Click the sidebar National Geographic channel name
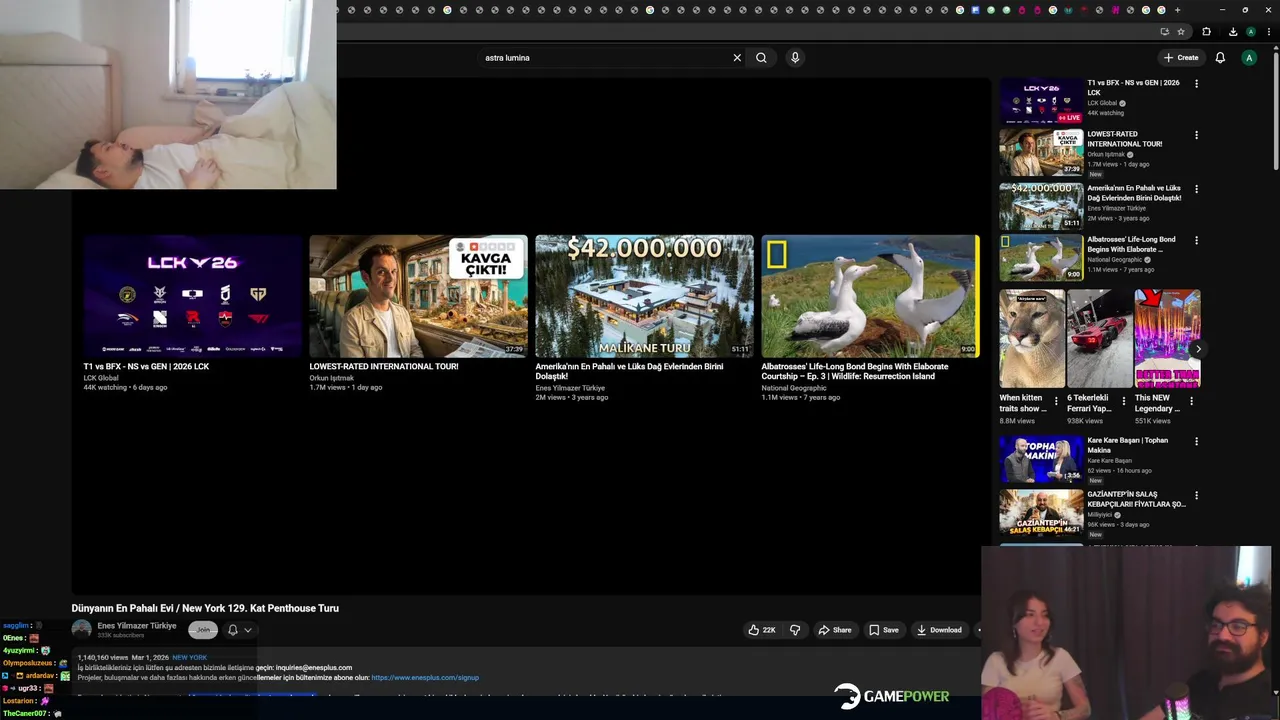The height and width of the screenshot is (720, 1280). click(1115, 260)
